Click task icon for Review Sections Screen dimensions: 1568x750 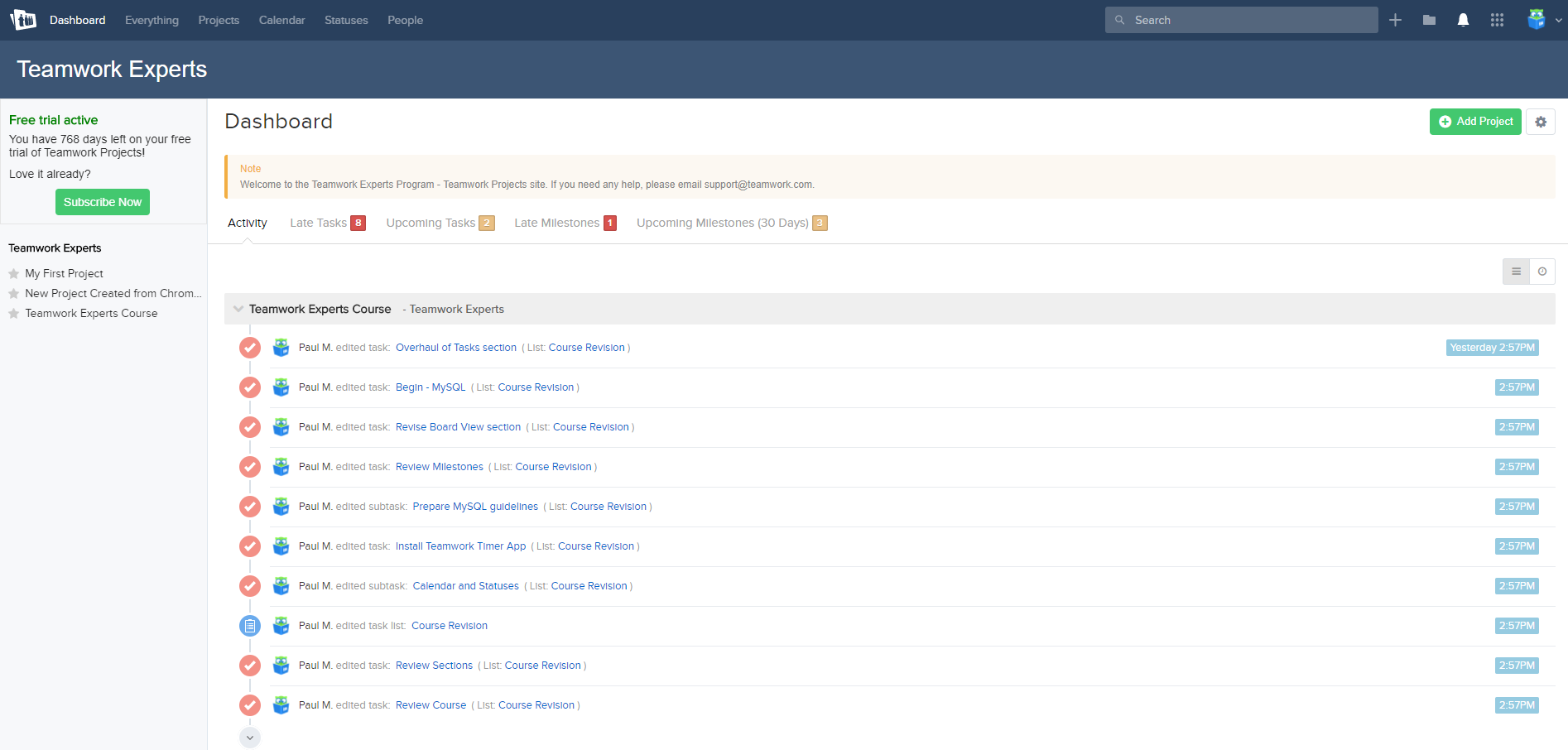(250, 666)
